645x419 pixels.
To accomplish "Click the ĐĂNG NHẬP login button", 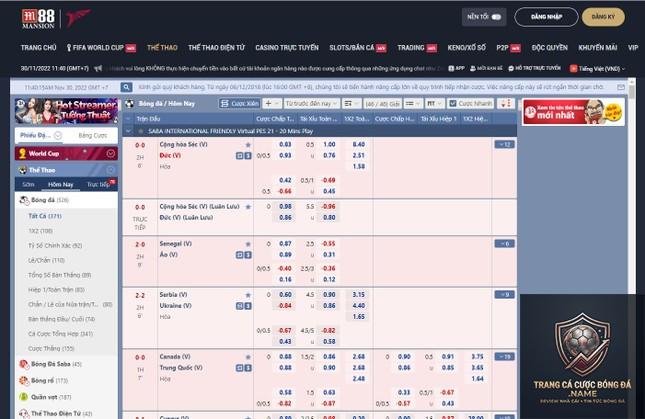I will [546, 17].
